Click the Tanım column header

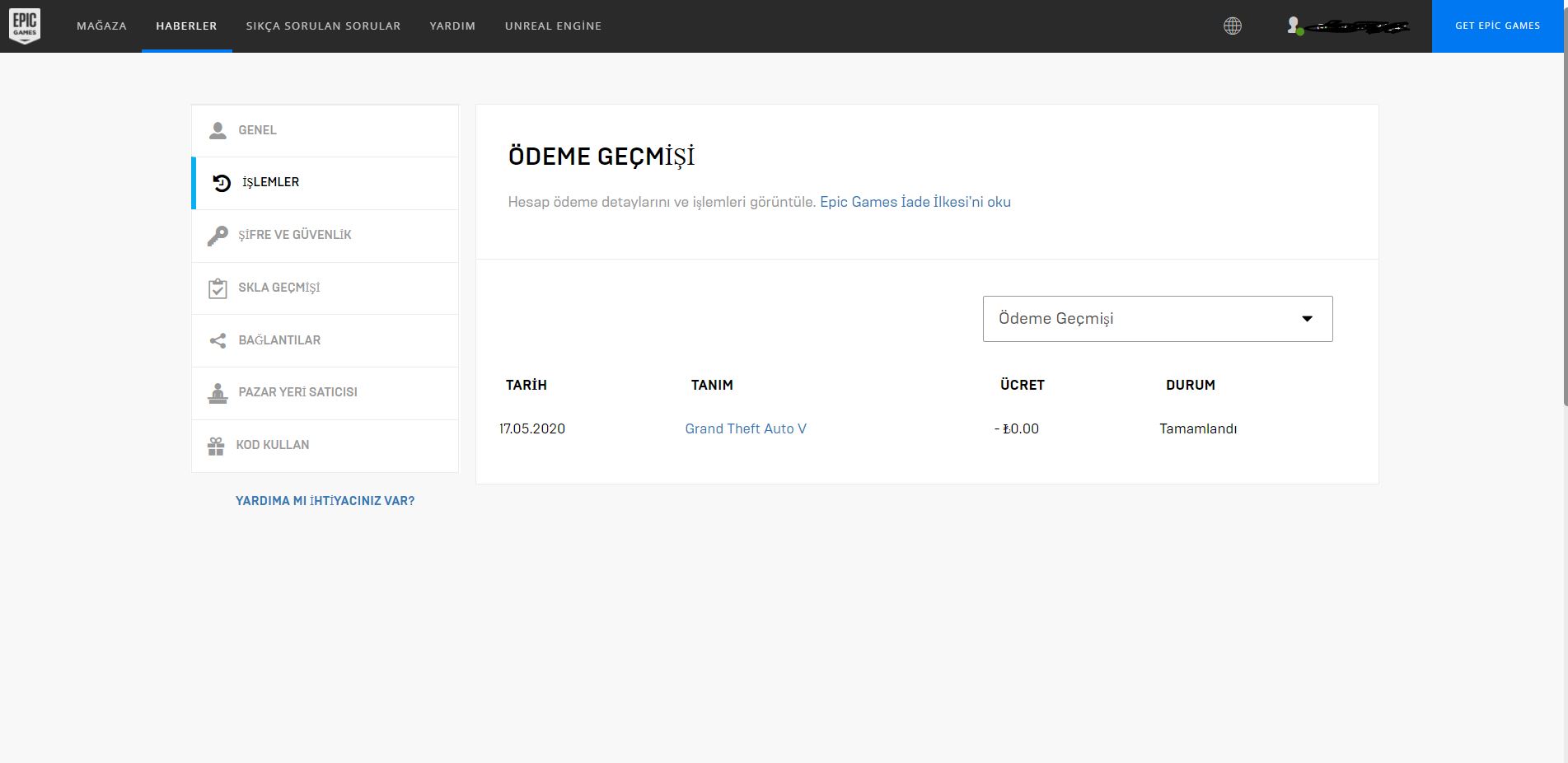click(x=712, y=385)
